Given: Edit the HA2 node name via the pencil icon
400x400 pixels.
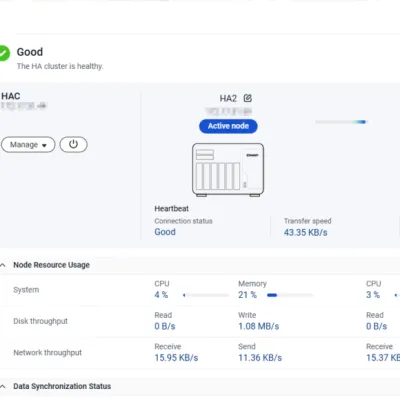Looking at the screenshot, I should click(248, 98).
